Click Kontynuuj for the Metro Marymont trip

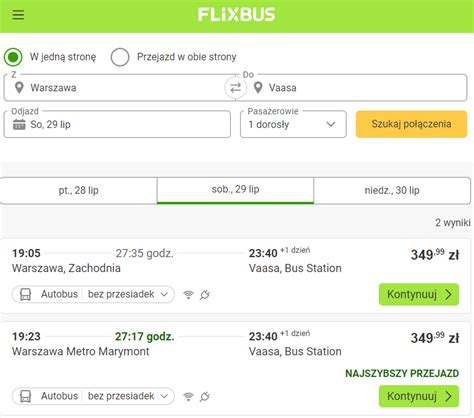pyautogui.click(x=419, y=396)
